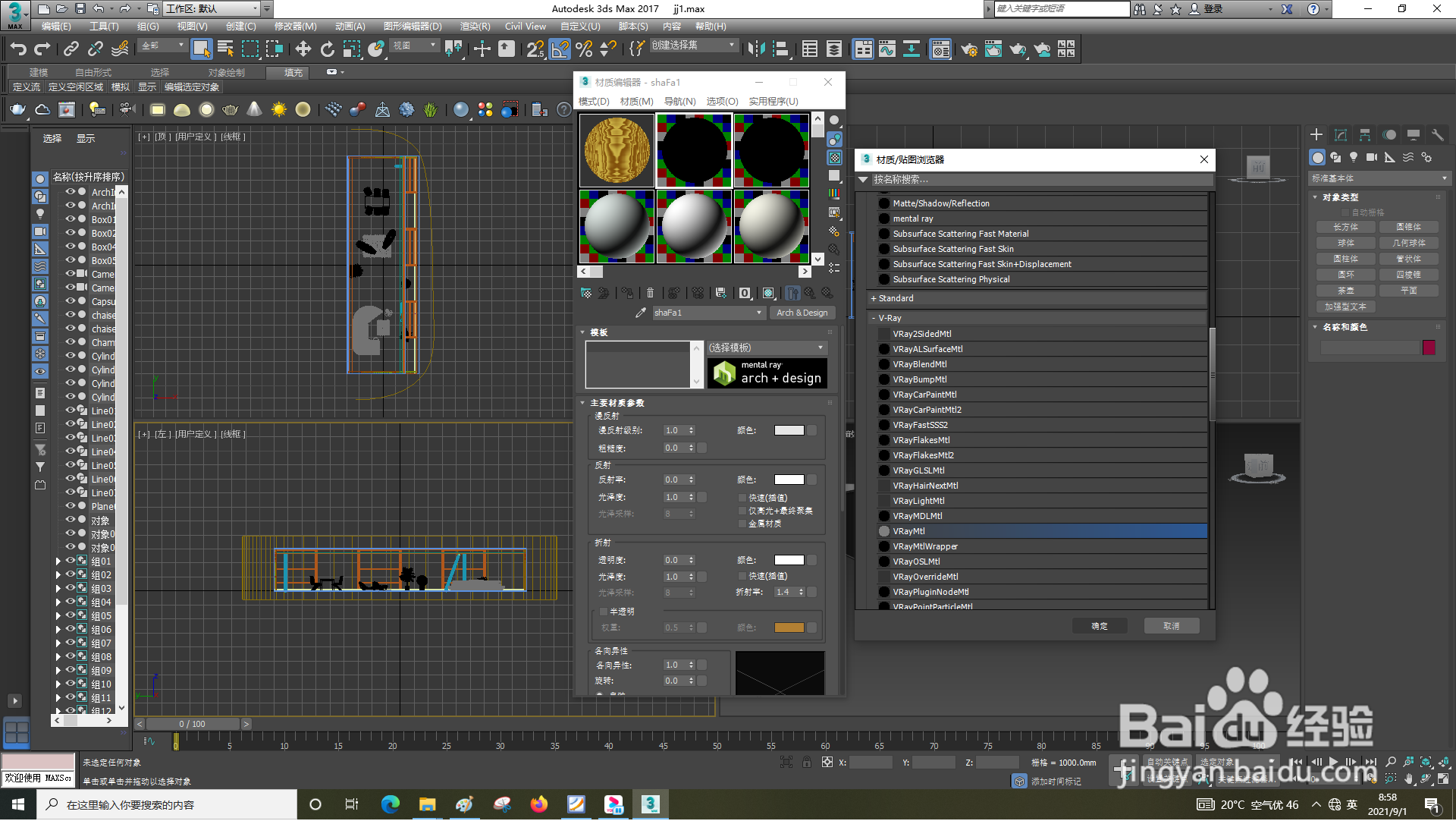The image size is (1456, 821).
Task: Open 材质(M) menu in material editor
Action: coord(636,102)
